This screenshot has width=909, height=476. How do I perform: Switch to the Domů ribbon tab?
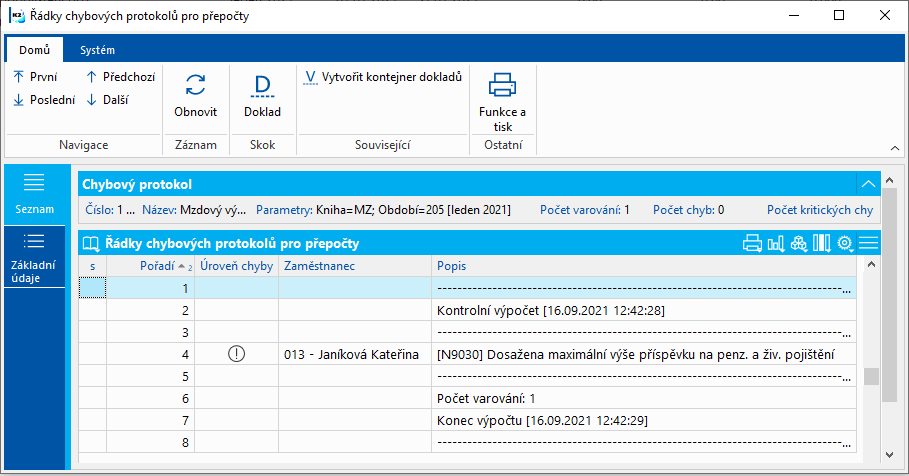(x=35, y=50)
